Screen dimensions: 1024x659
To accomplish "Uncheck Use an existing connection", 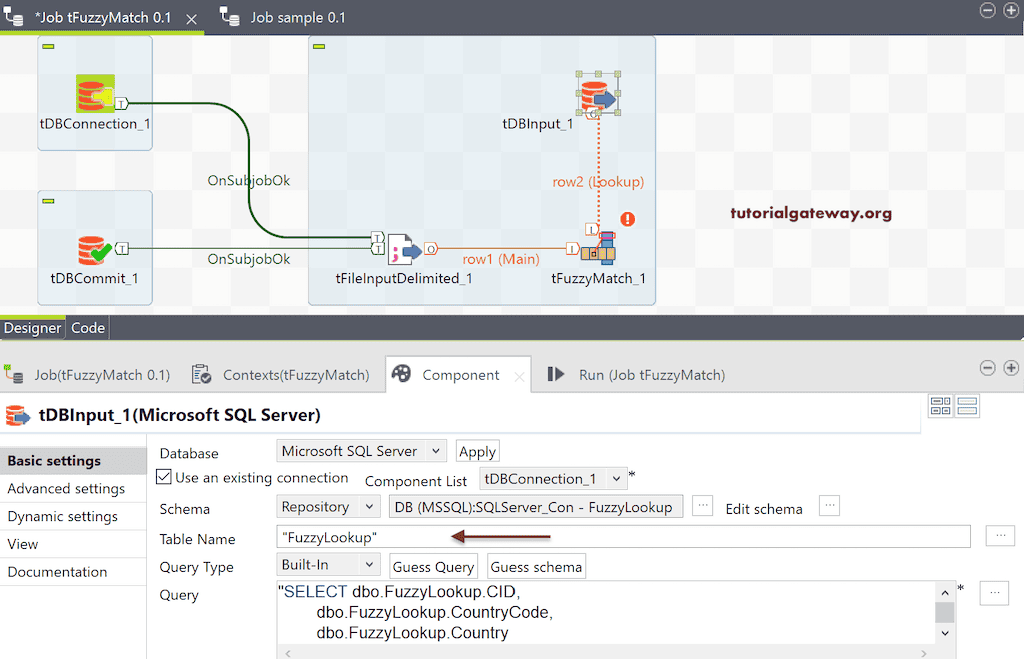I will pos(163,477).
